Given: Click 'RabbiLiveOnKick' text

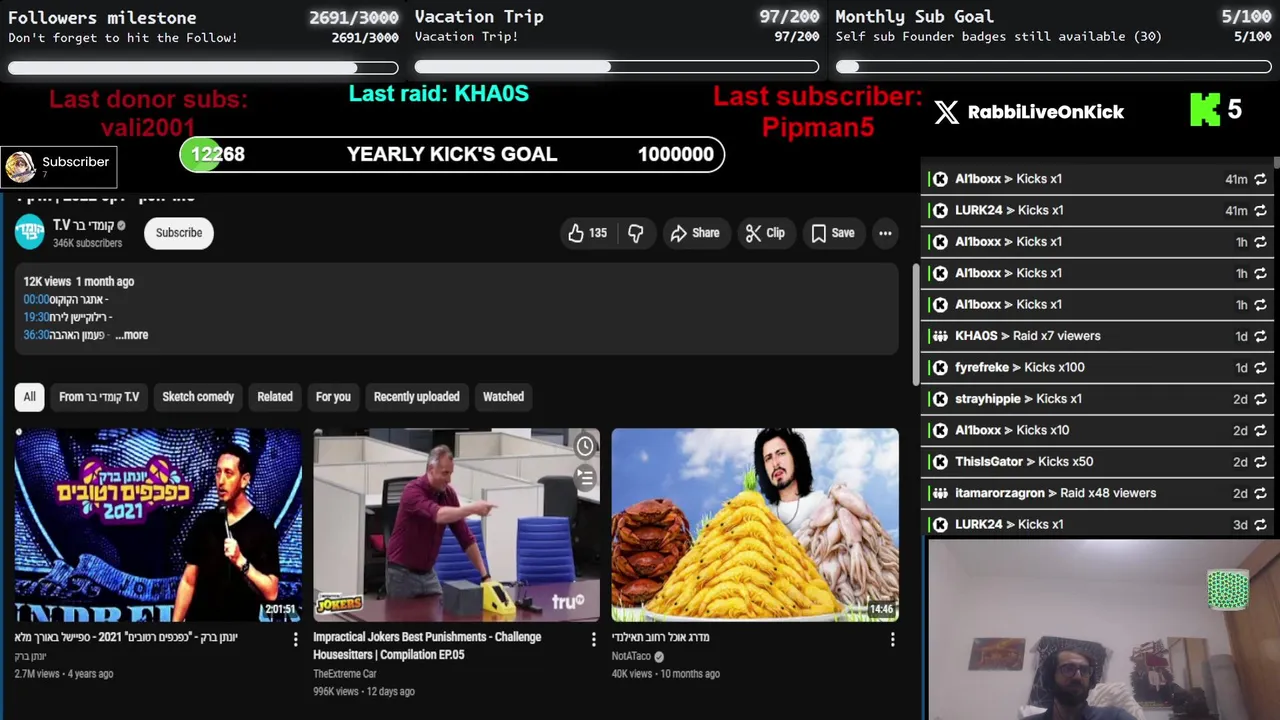Looking at the screenshot, I should tap(1046, 112).
